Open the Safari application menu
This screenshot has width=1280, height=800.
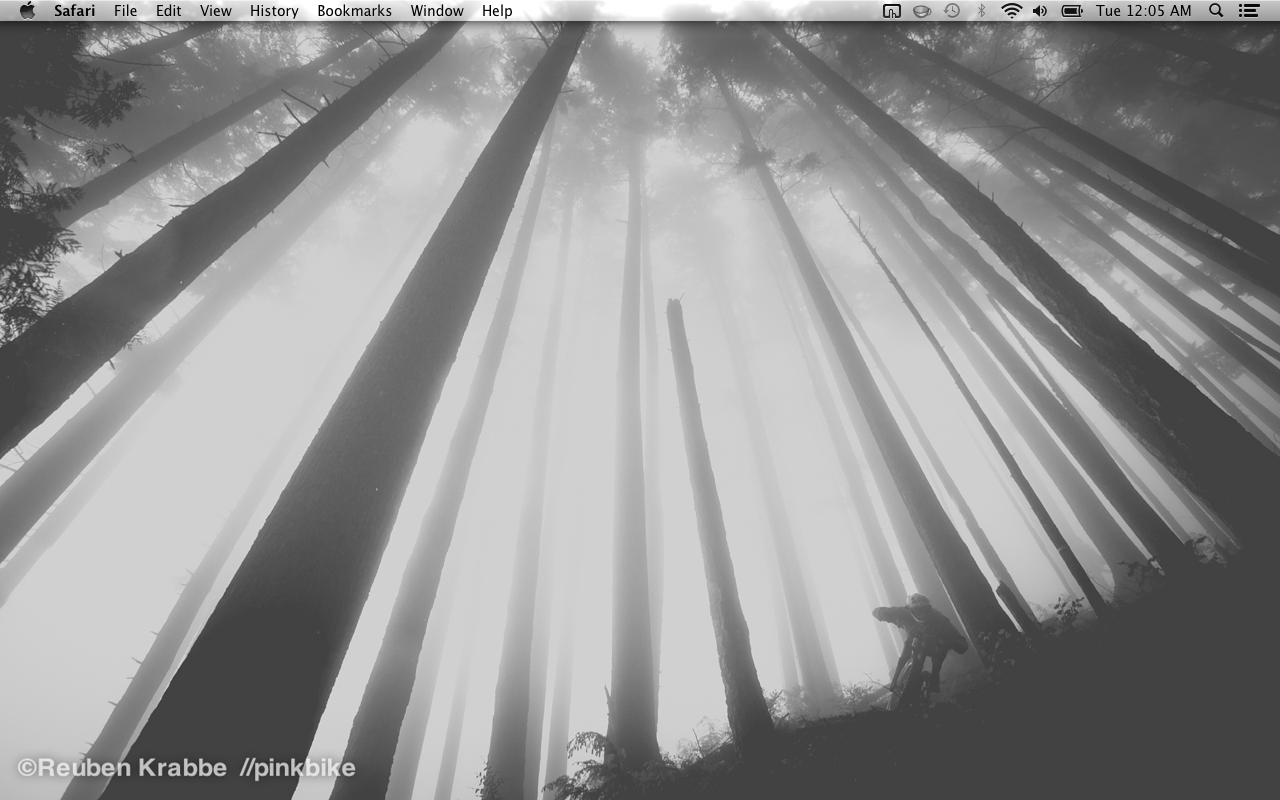(x=75, y=11)
